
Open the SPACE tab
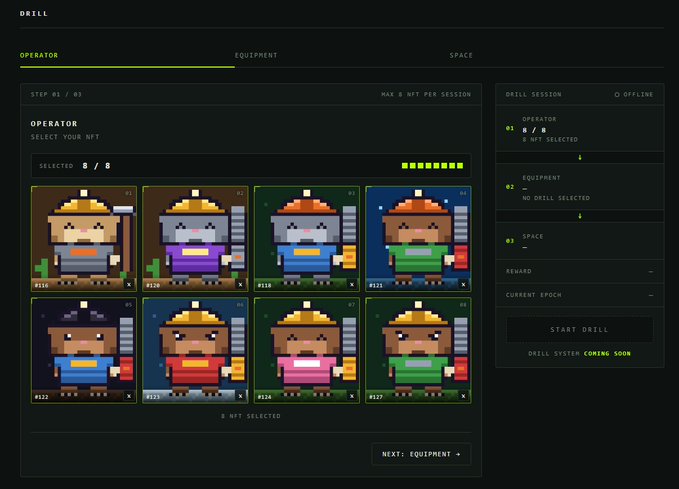pyautogui.click(x=461, y=55)
